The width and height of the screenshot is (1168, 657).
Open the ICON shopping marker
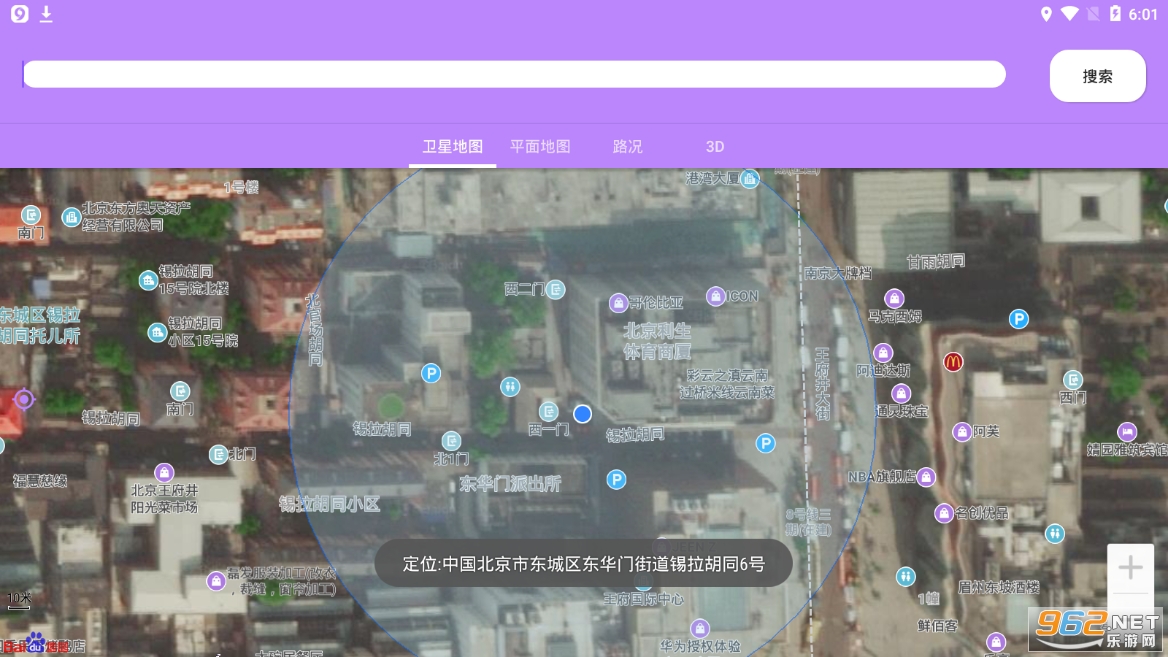pyautogui.click(x=716, y=296)
